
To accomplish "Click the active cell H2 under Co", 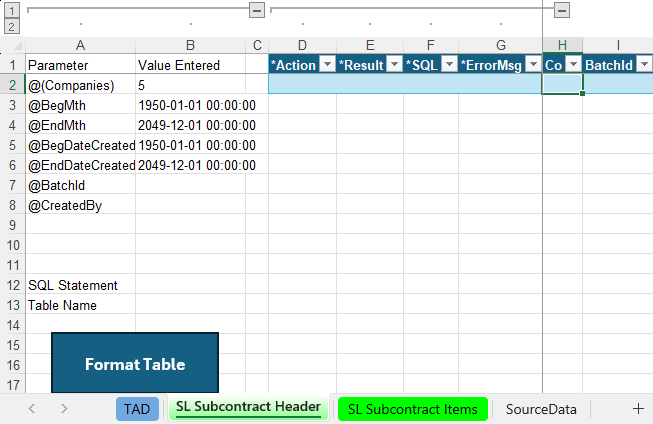I will pos(562,85).
